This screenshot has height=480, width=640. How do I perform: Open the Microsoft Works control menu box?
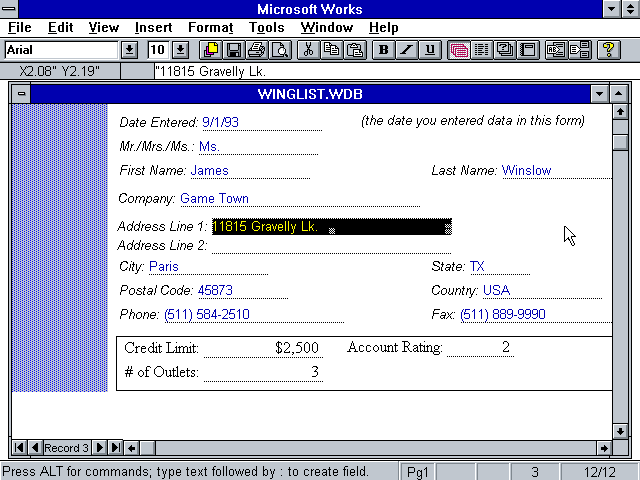point(9,9)
